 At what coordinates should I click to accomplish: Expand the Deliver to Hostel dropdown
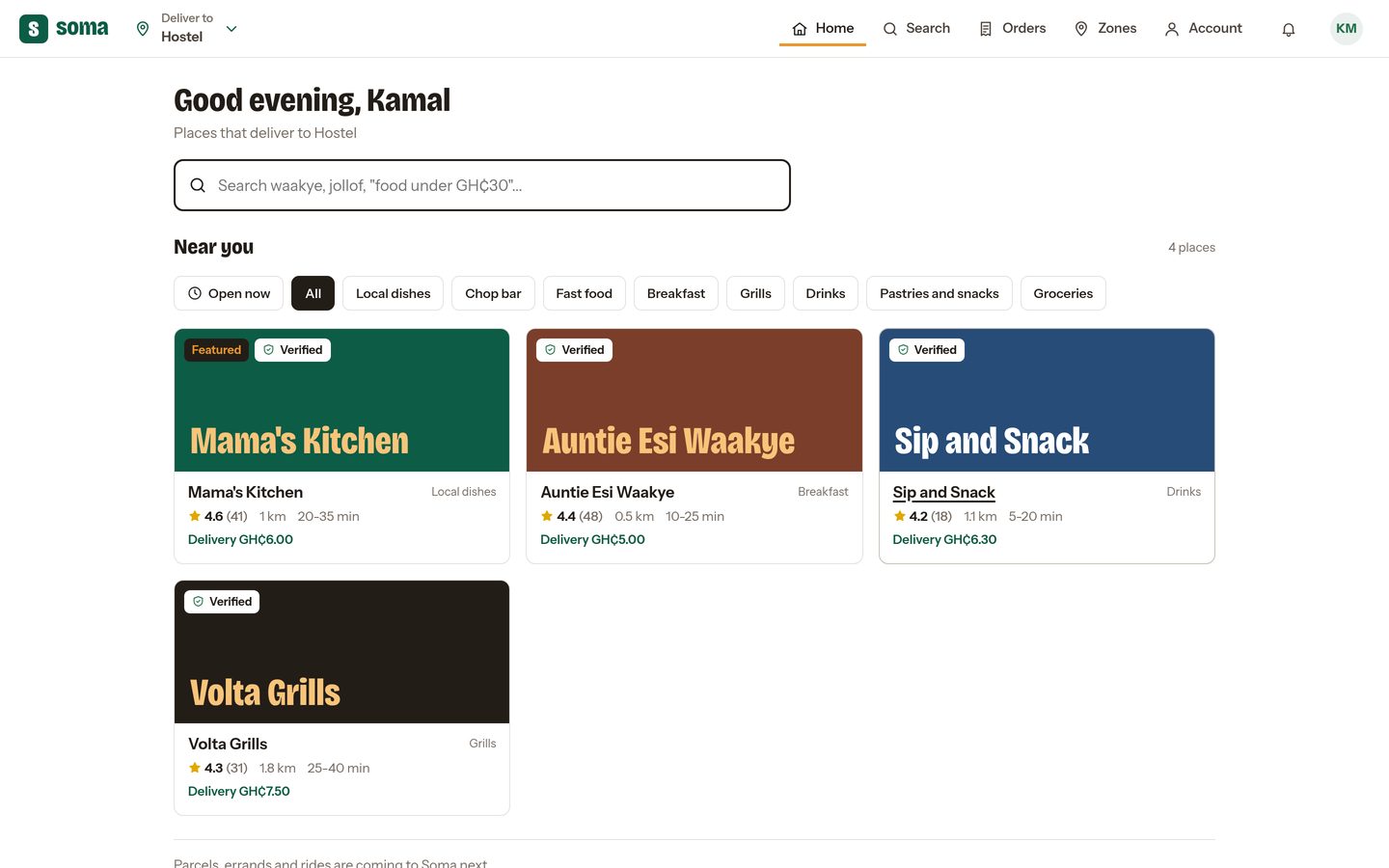pyautogui.click(x=187, y=29)
